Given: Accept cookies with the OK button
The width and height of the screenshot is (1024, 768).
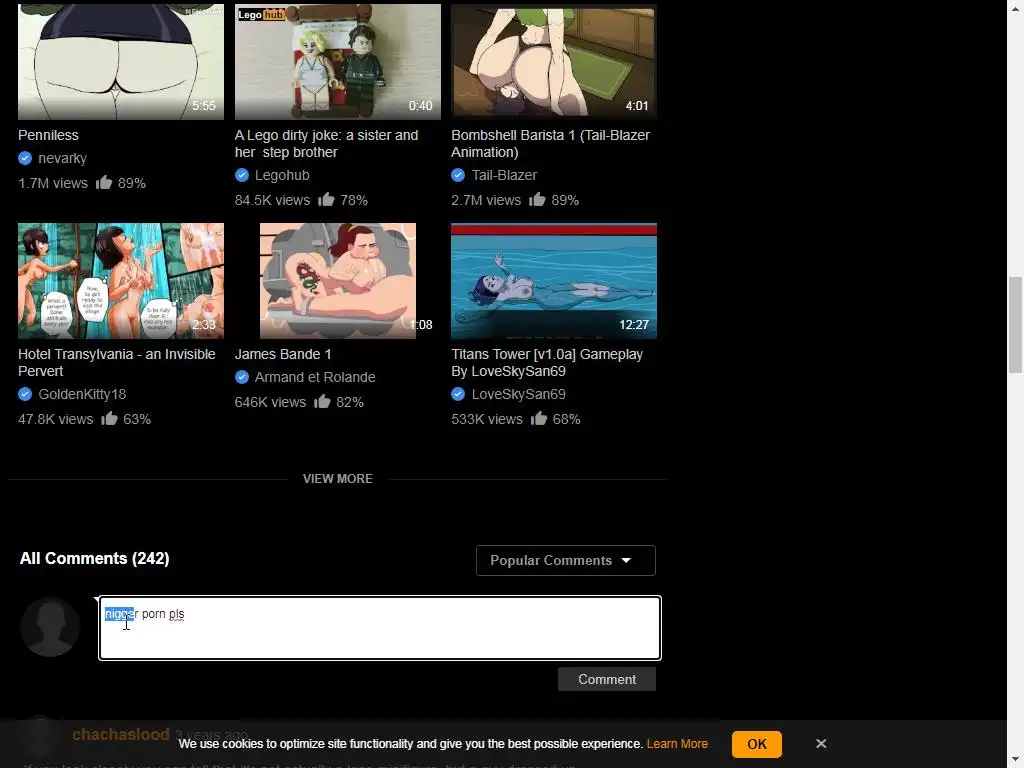Looking at the screenshot, I should pyautogui.click(x=757, y=744).
